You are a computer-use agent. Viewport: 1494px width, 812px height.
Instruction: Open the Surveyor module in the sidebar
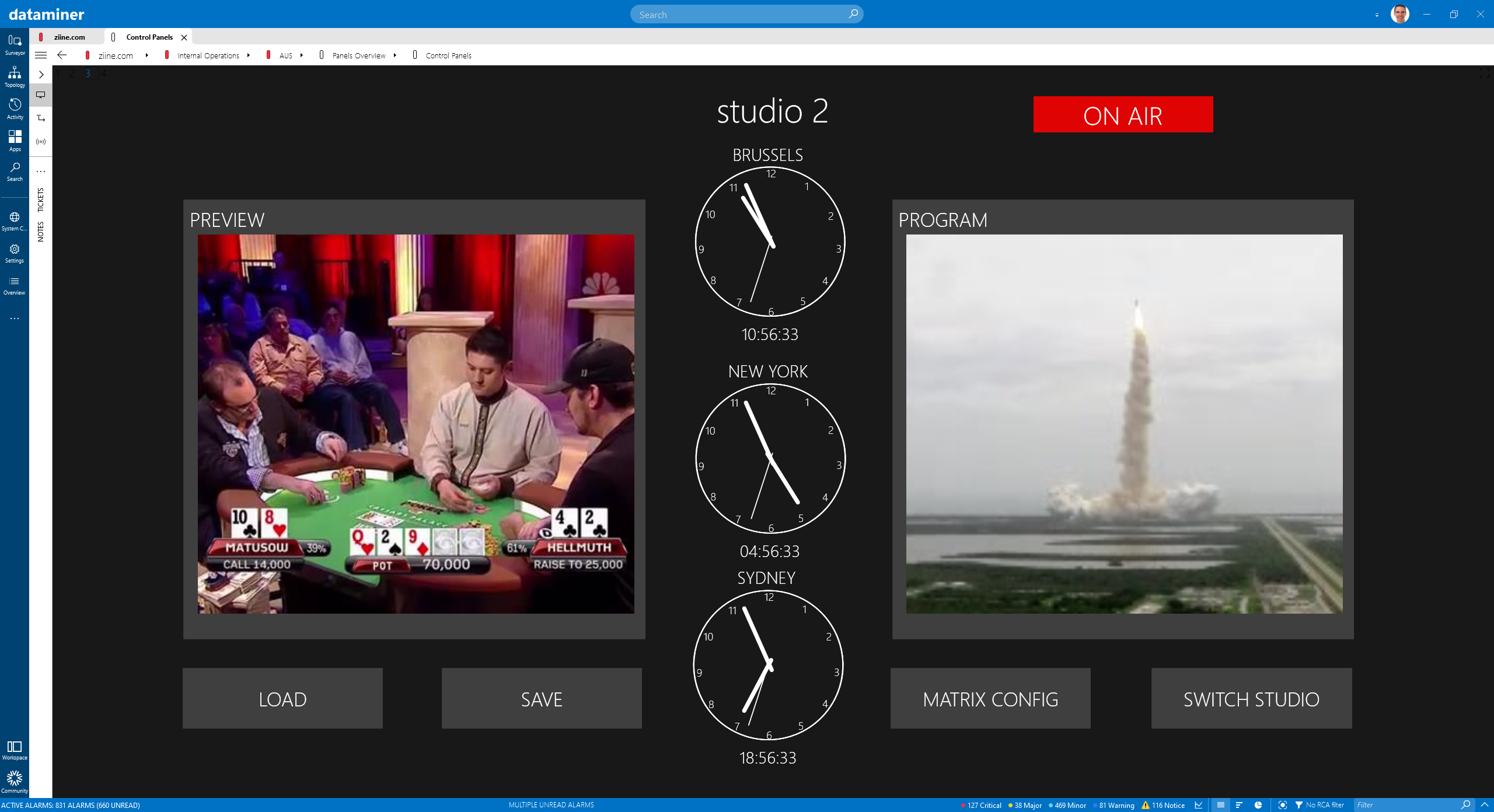(x=15, y=44)
